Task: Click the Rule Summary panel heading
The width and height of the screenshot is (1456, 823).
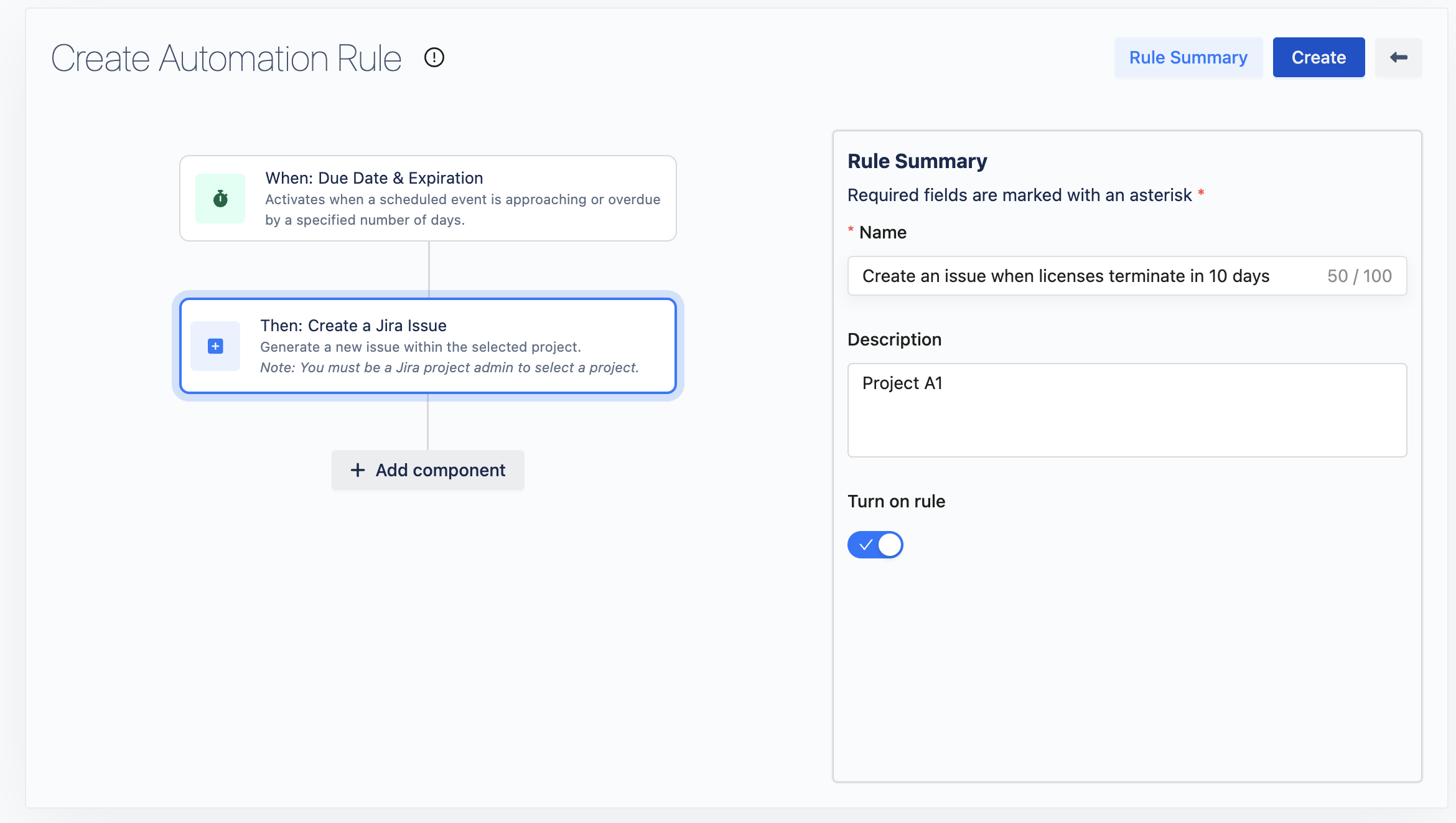Action: 917,161
